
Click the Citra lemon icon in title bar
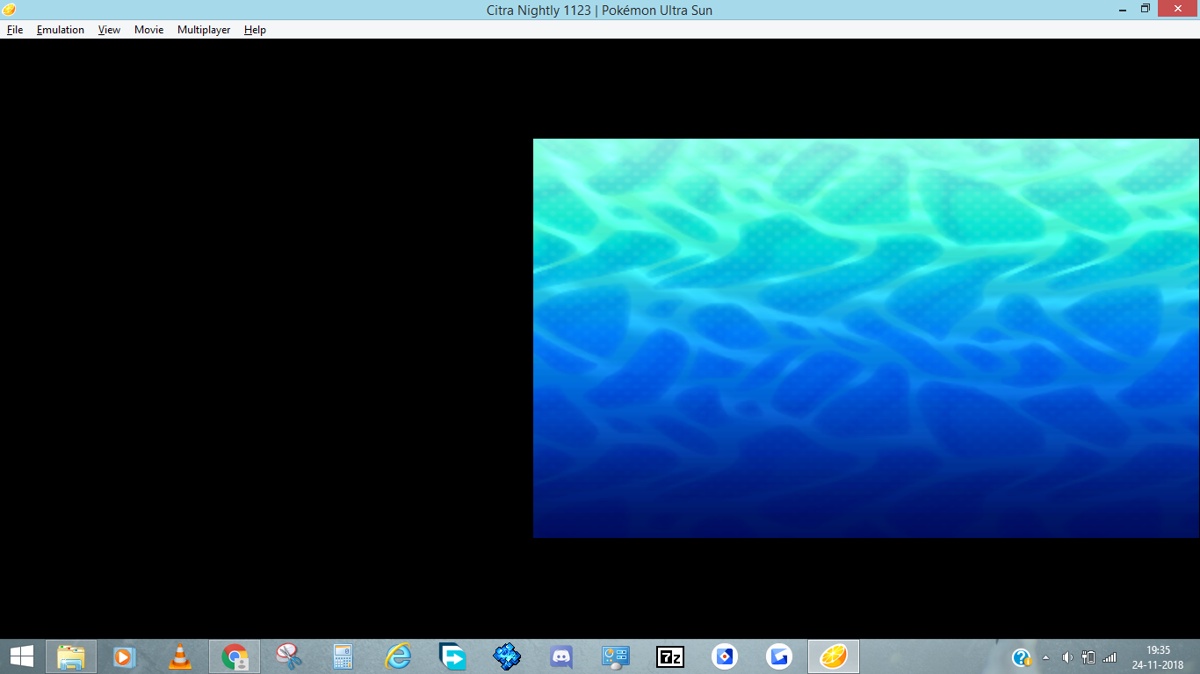(x=10, y=10)
